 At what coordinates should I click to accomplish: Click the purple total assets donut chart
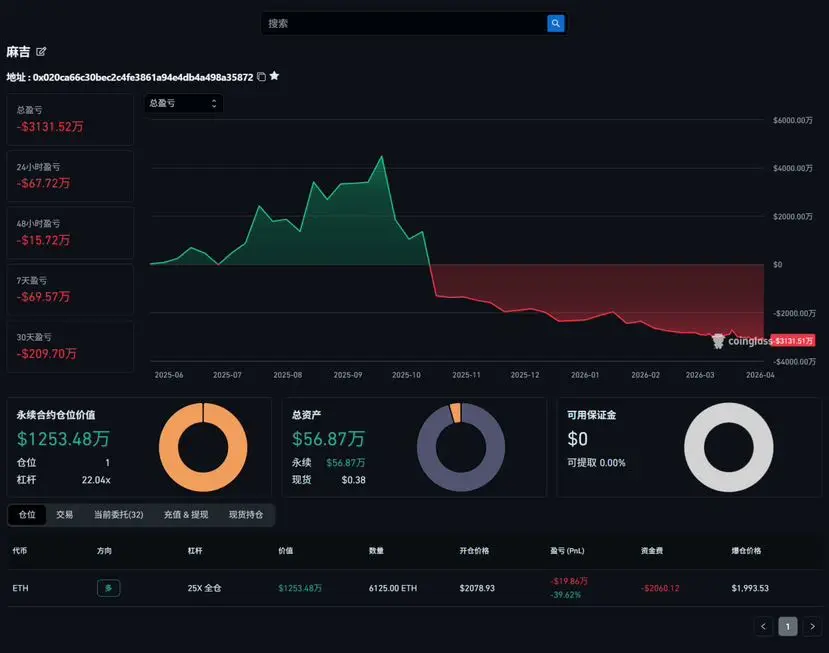click(x=461, y=447)
